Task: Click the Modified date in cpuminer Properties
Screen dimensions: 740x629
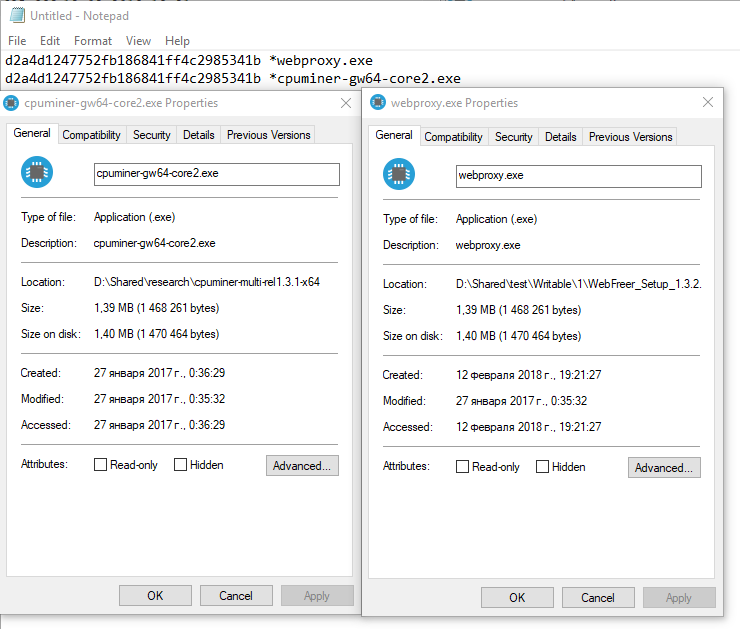Action: point(160,399)
